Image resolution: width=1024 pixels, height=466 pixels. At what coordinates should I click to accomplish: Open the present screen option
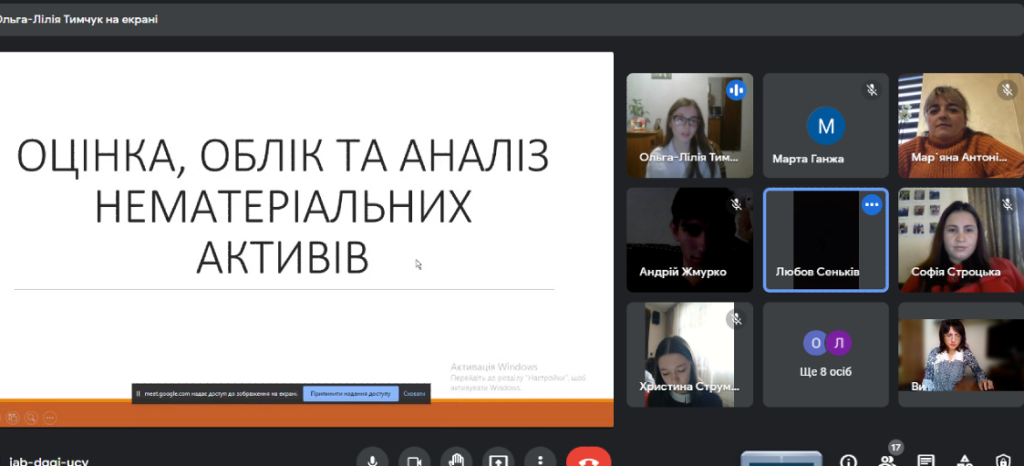(x=498, y=459)
